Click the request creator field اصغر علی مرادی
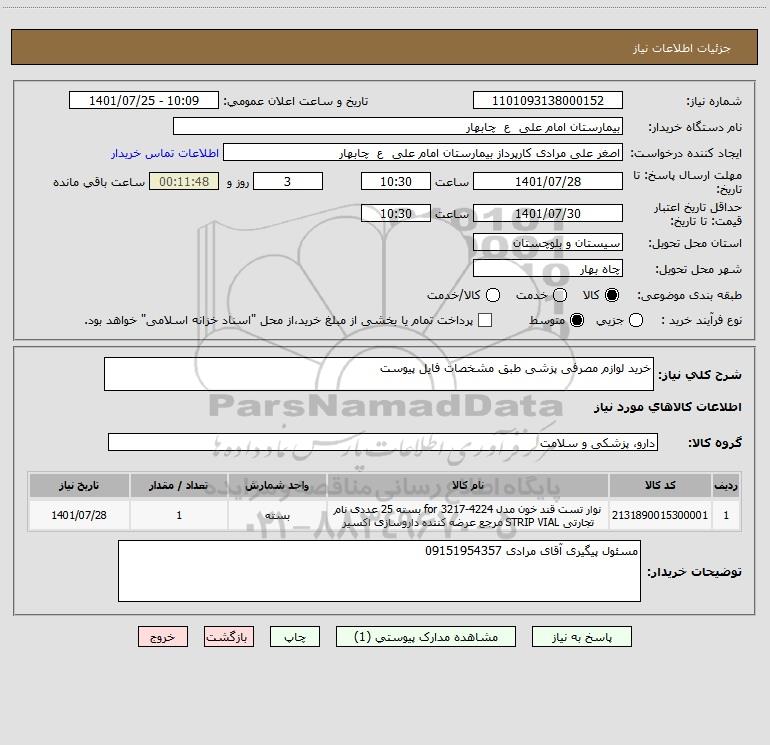 click(423, 152)
